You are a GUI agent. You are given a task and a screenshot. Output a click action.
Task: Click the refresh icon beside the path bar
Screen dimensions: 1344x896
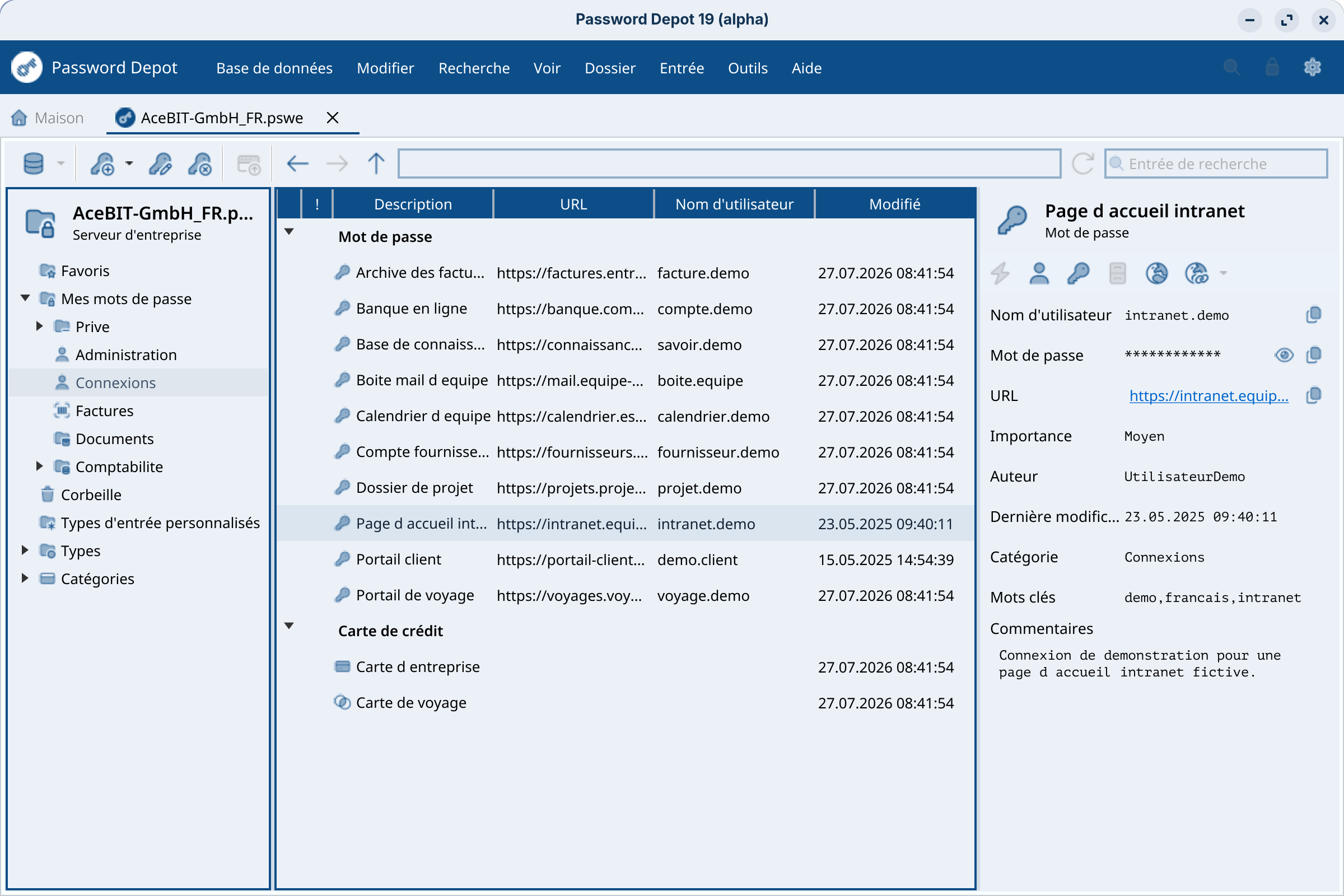coord(1082,164)
